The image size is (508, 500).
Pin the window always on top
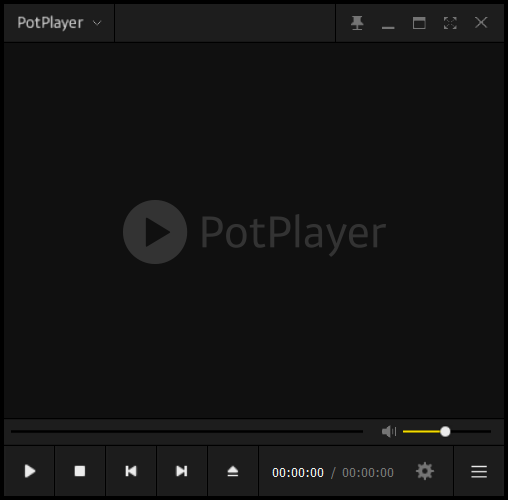click(x=357, y=23)
